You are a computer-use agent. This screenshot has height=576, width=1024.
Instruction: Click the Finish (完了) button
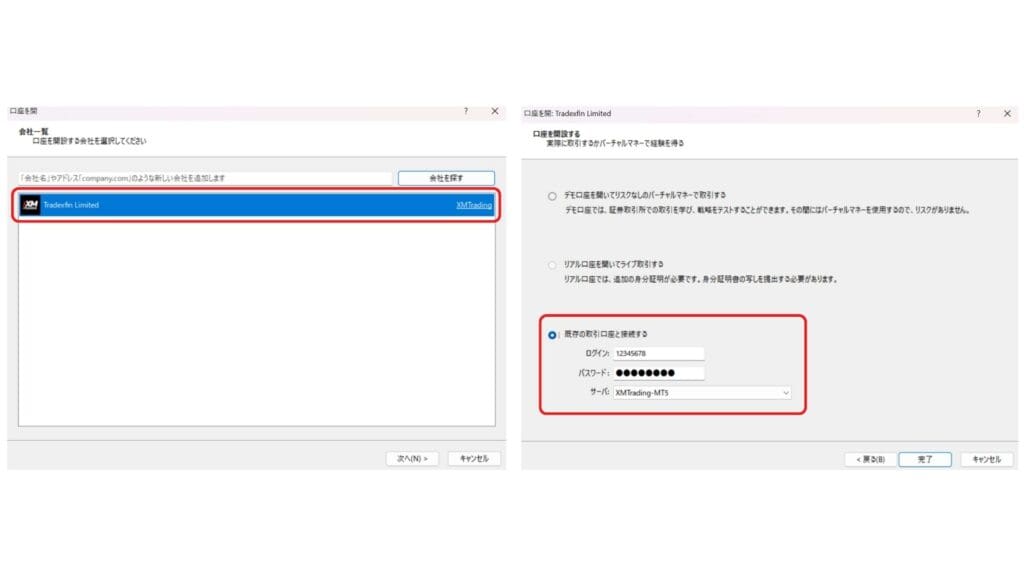(x=925, y=459)
